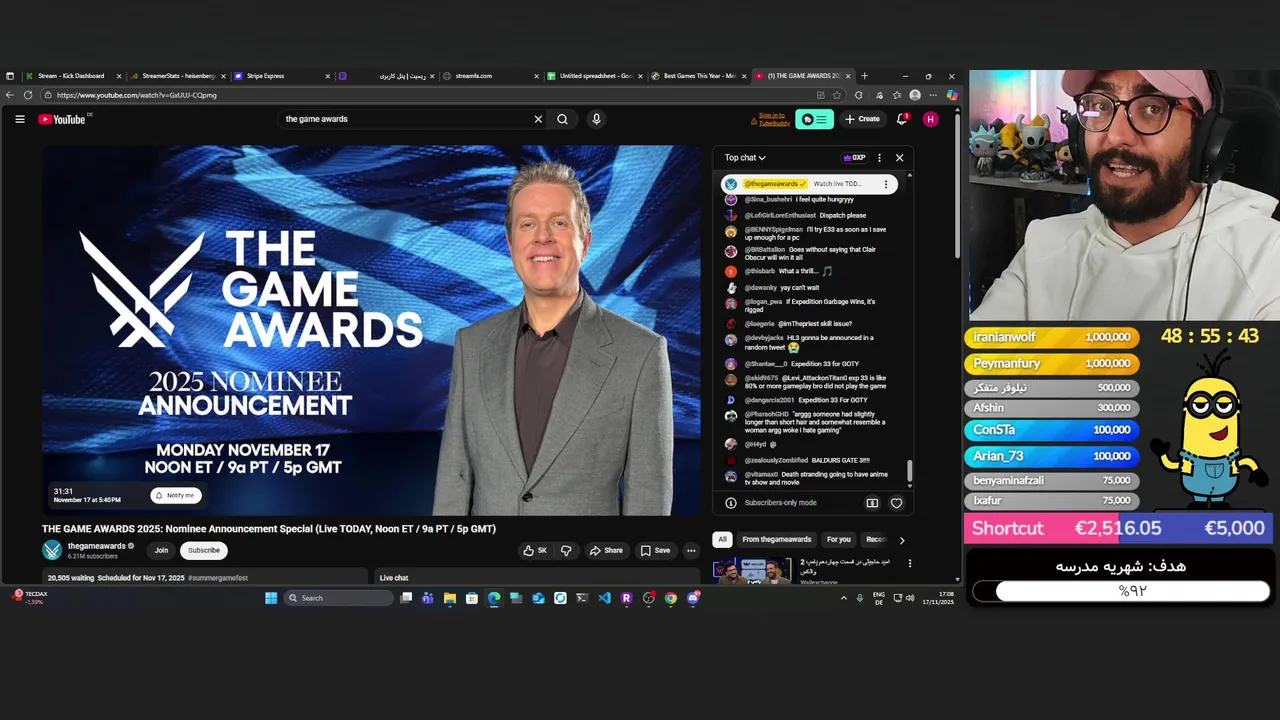Click the Game Awards nominee video player
The height and width of the screenshot is (720, 1280).
pyautogui.click(x=371, y=330)
